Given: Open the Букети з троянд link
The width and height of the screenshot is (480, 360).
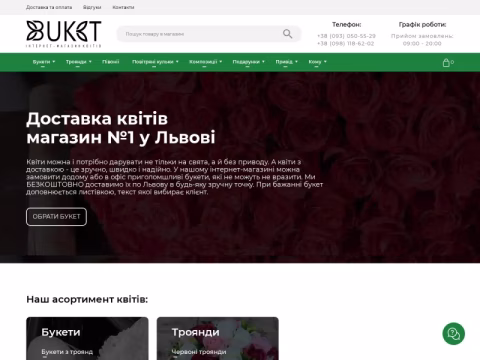Looking at the screenshot, I should pos(67,352).
